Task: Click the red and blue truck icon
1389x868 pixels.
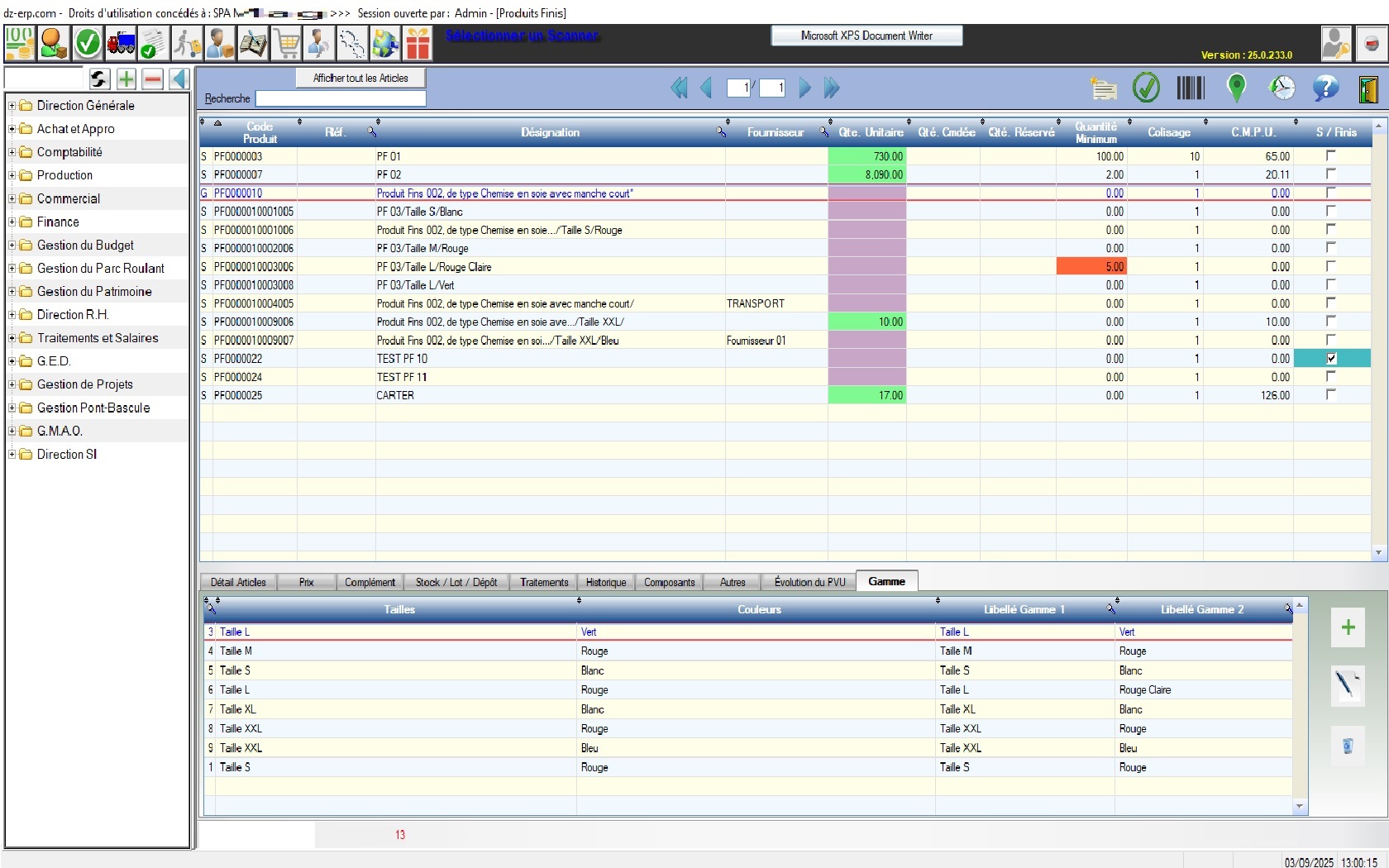Action: click(x=121, y=44)
